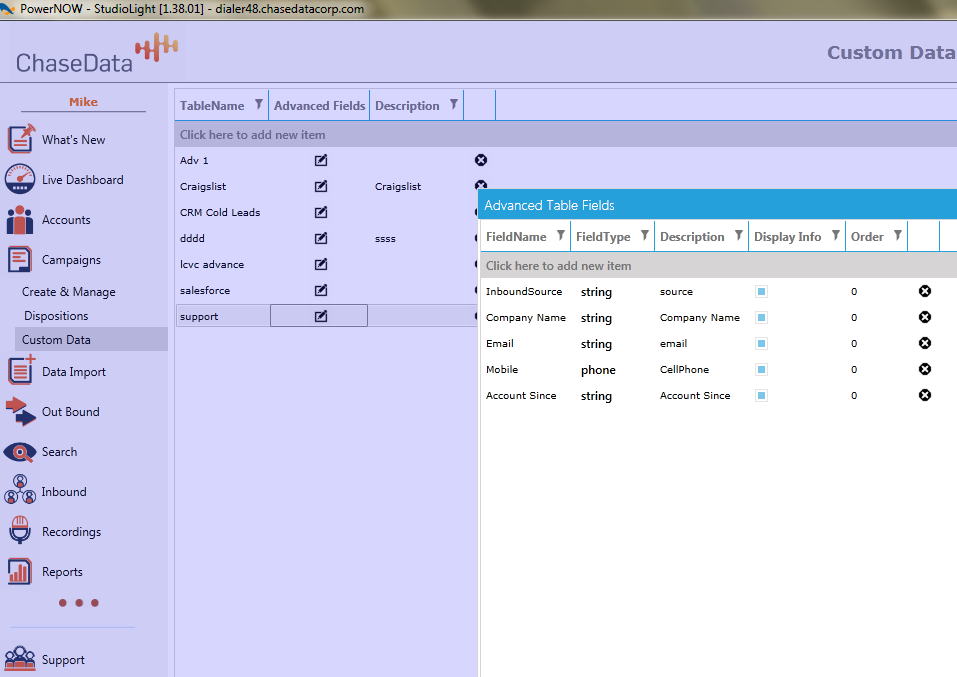Click the Search eye icon

(x=20, y=452)
